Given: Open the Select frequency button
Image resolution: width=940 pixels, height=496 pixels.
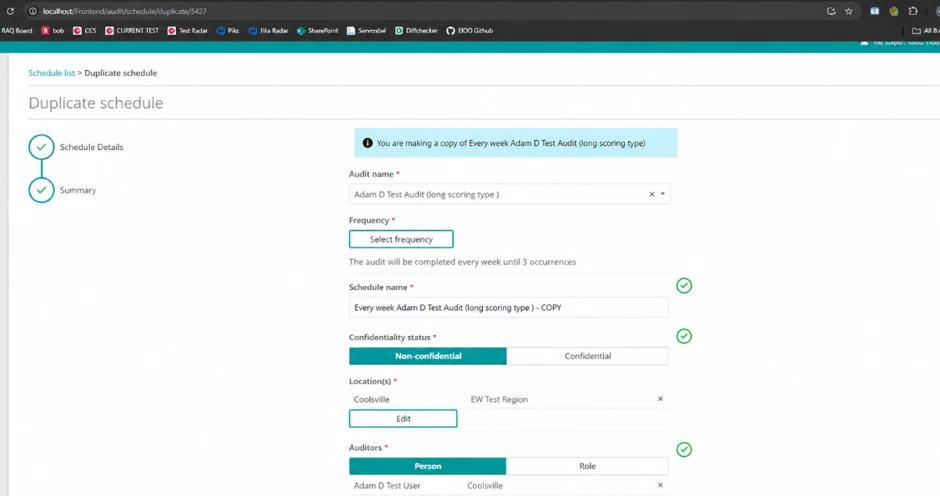Looking at the screenshot, I should (401, 239).
